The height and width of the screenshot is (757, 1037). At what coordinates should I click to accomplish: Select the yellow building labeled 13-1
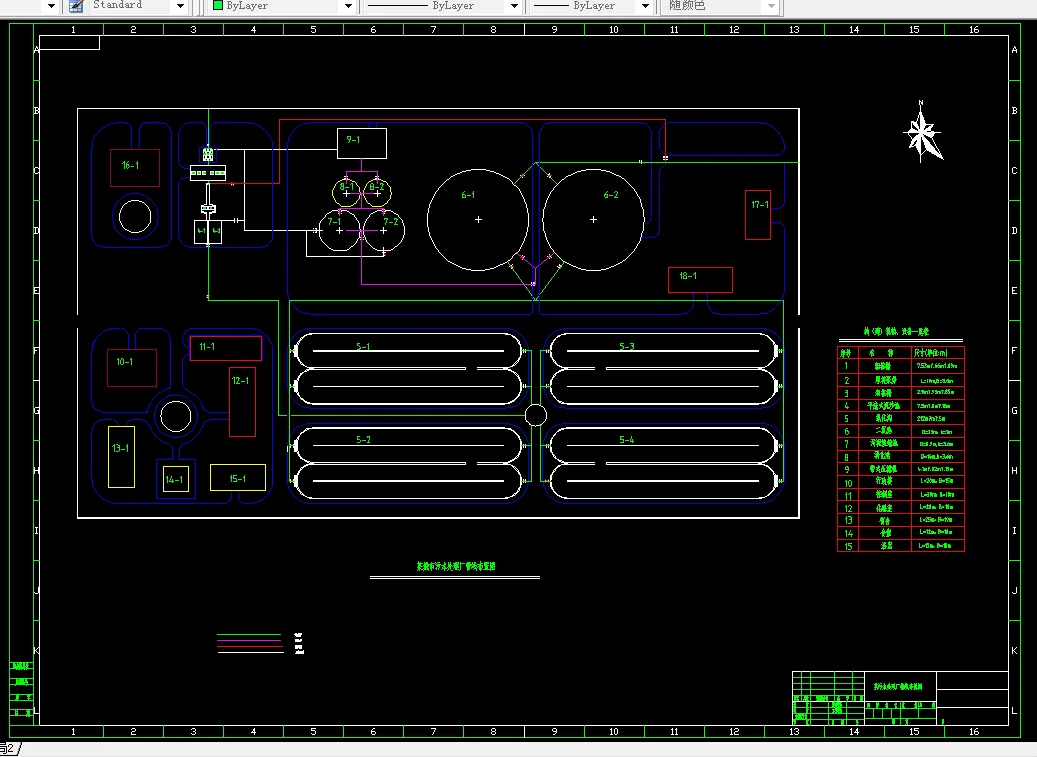(122, 457)
